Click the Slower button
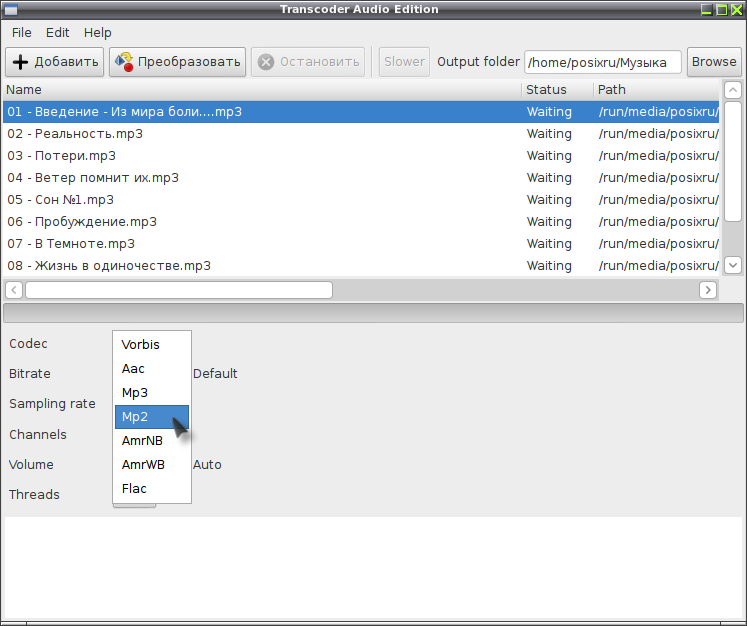 tap(404, 62)
